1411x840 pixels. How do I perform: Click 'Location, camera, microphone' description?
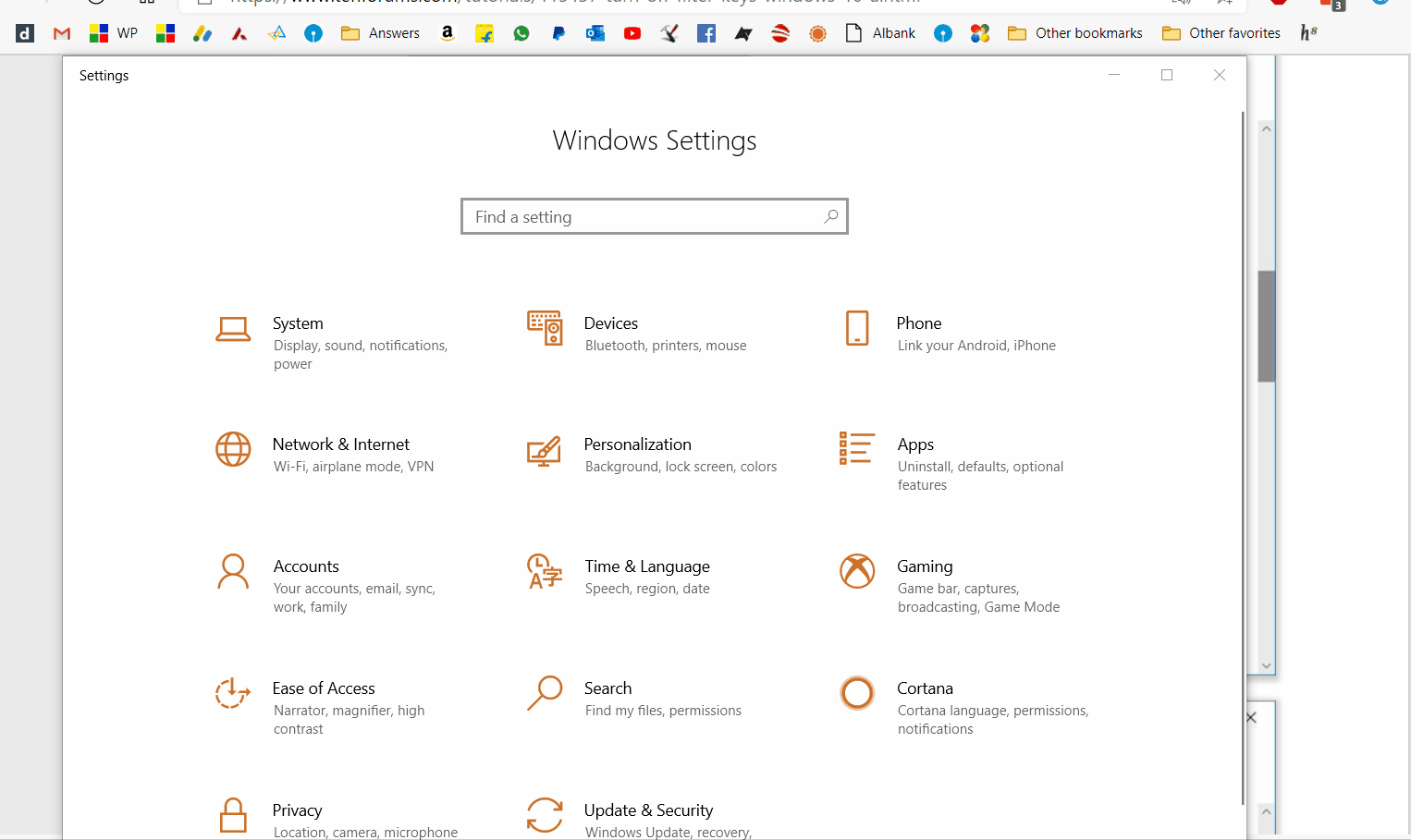365,833
